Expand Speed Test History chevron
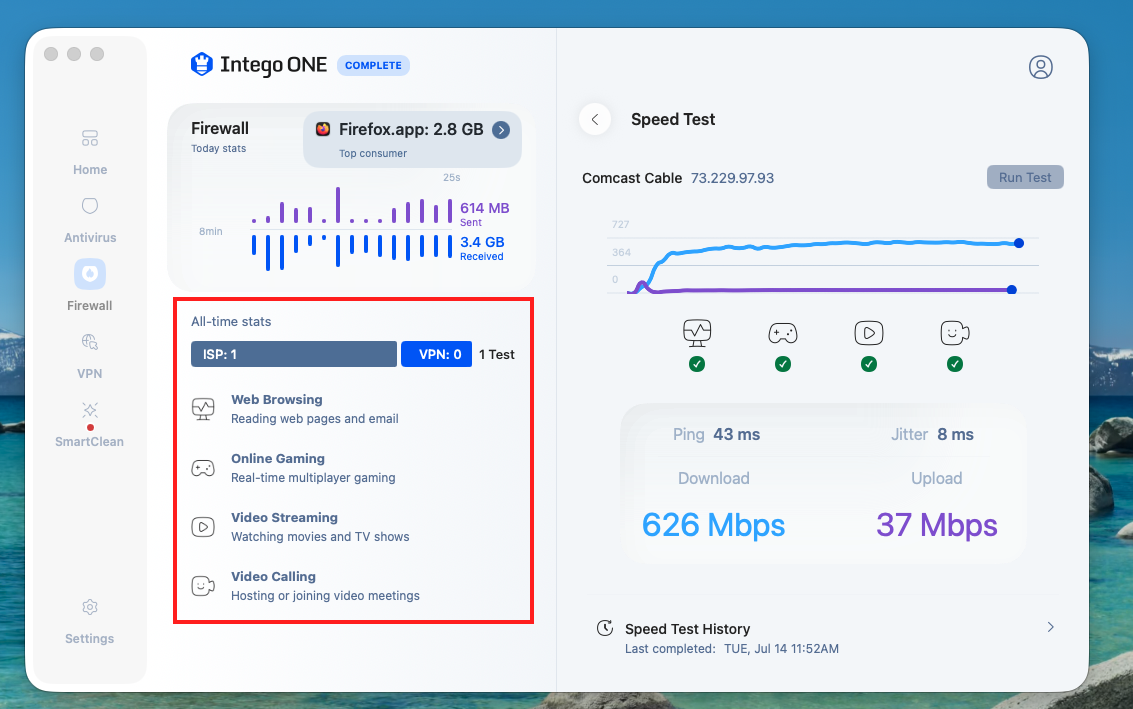Screen dimensions: 1133x709 click(x=1051, y=627)
